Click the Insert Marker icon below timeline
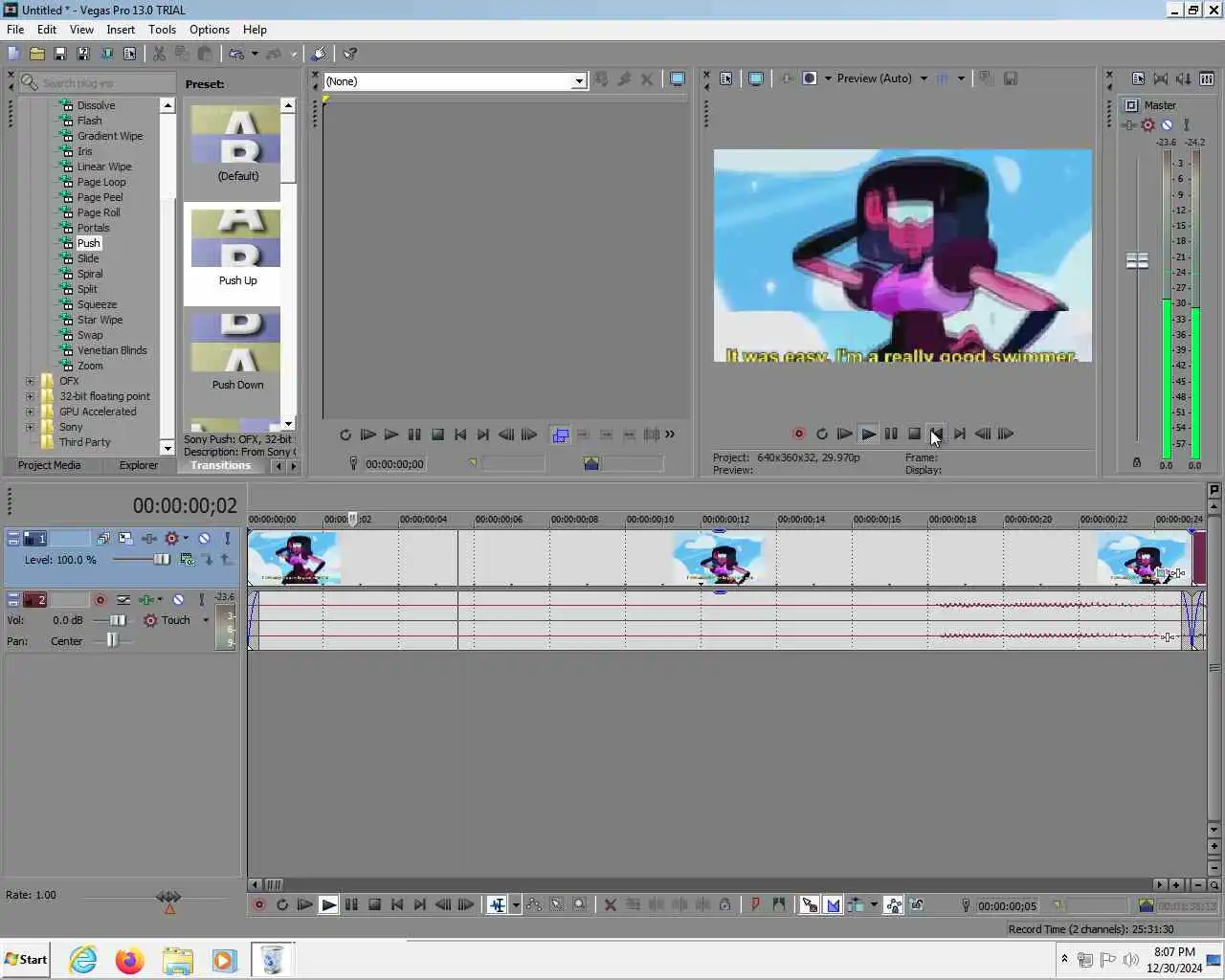 [755, 904]
